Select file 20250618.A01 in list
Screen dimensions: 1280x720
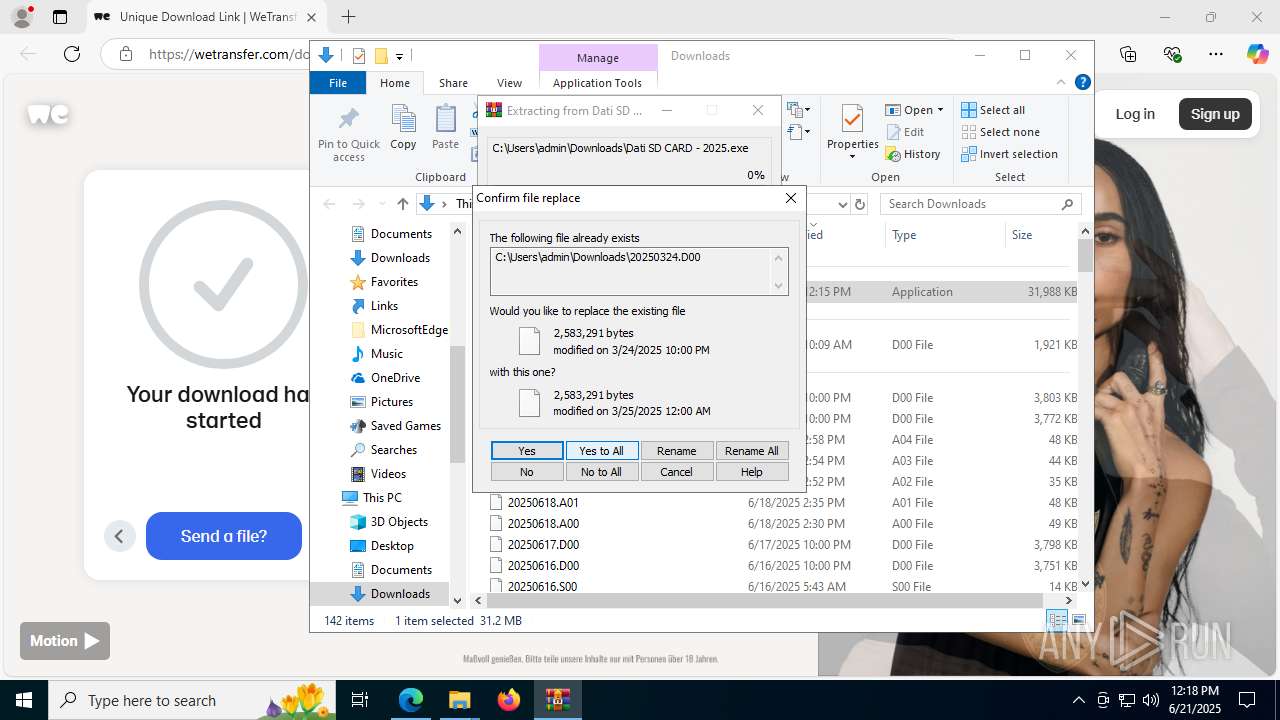(x=543, y=503)
